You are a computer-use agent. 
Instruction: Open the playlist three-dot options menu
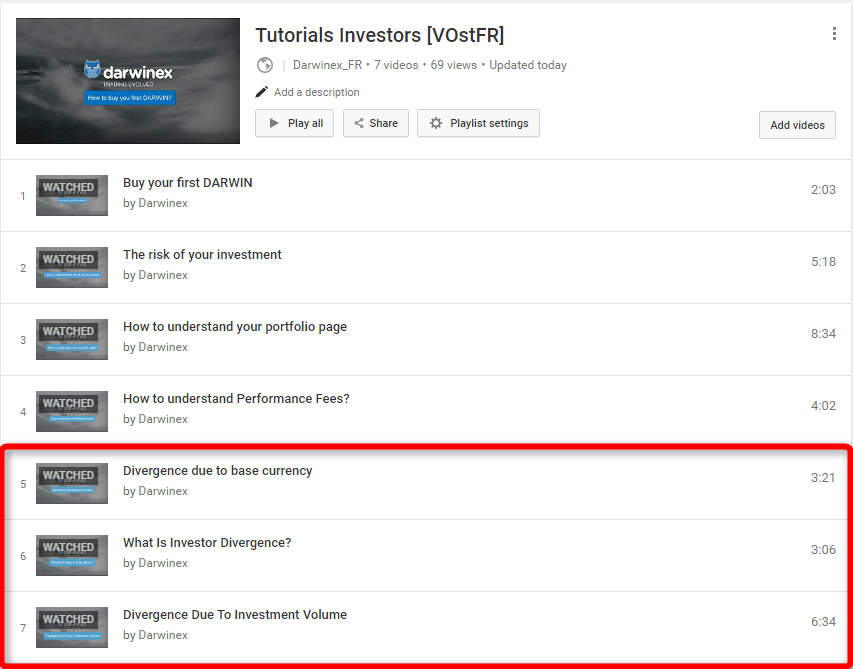pyautogui.click(x=834, y=34)
